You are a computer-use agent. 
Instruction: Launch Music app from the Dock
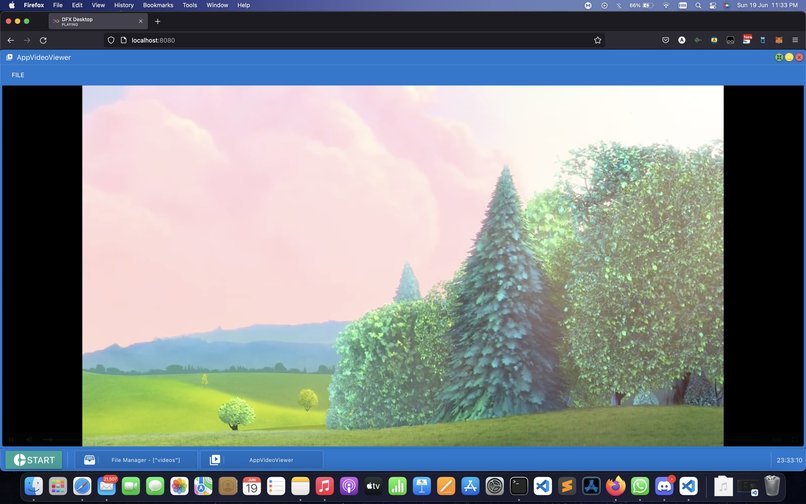click(x=324, y=485)
